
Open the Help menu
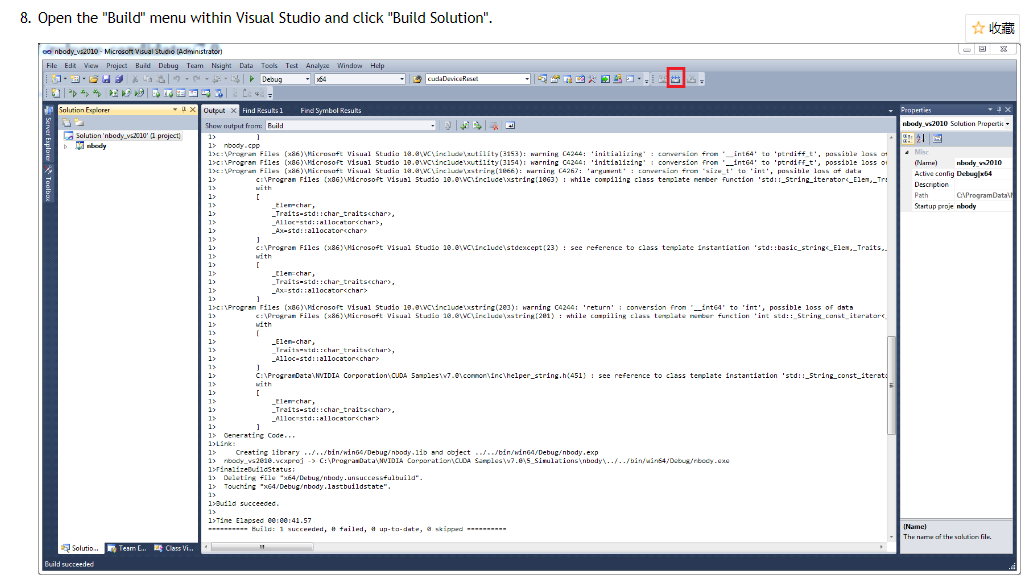click(377, 66)
